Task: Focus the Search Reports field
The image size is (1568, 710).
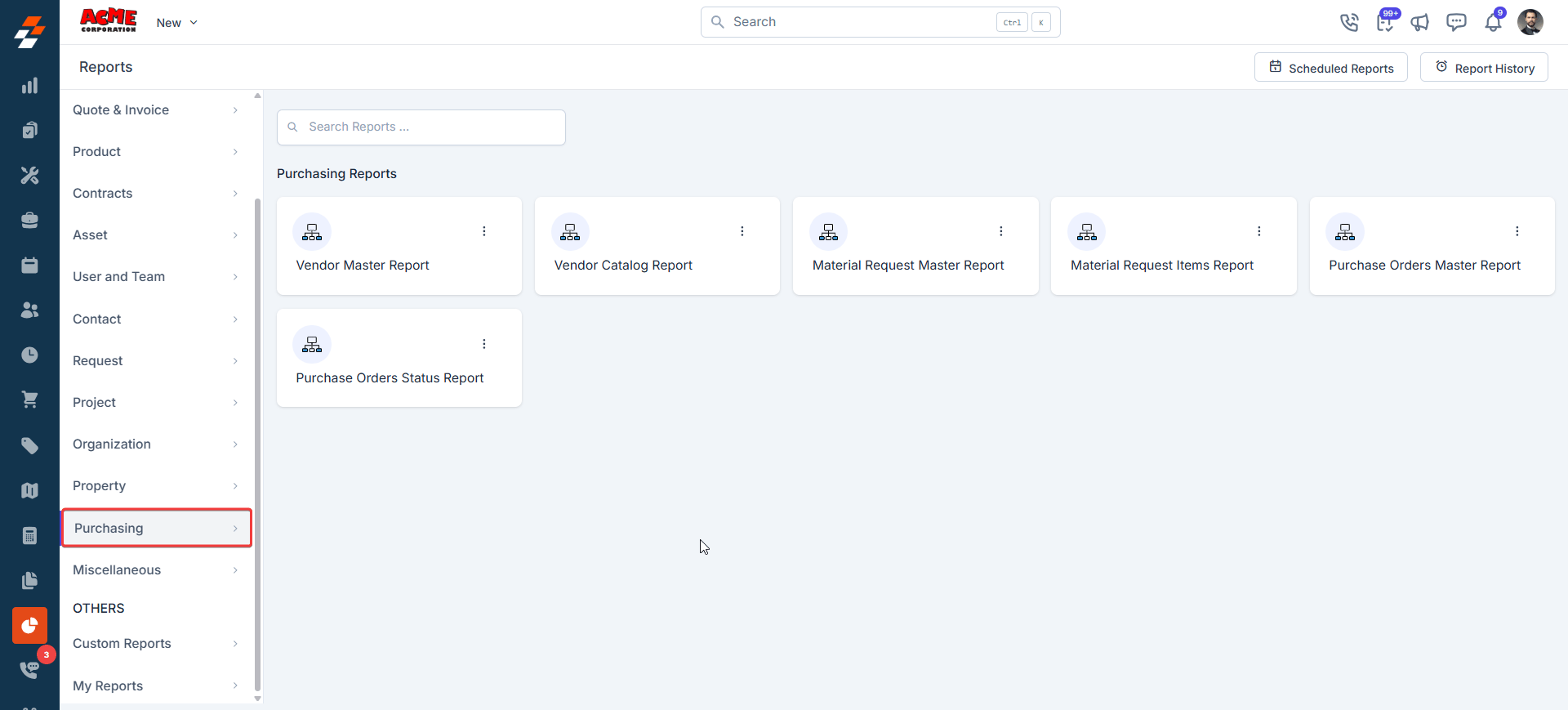Action: tap(421, 127)
